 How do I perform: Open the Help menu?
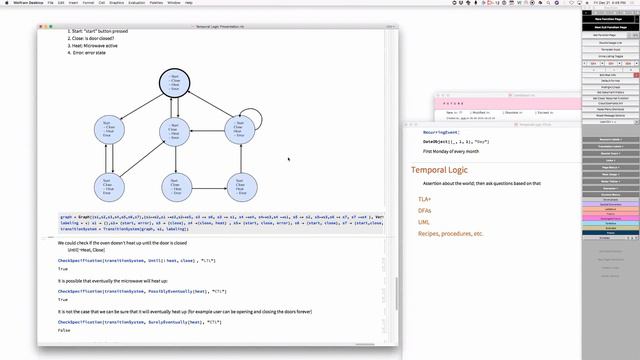pyautogui.click(x=189, y=2)
